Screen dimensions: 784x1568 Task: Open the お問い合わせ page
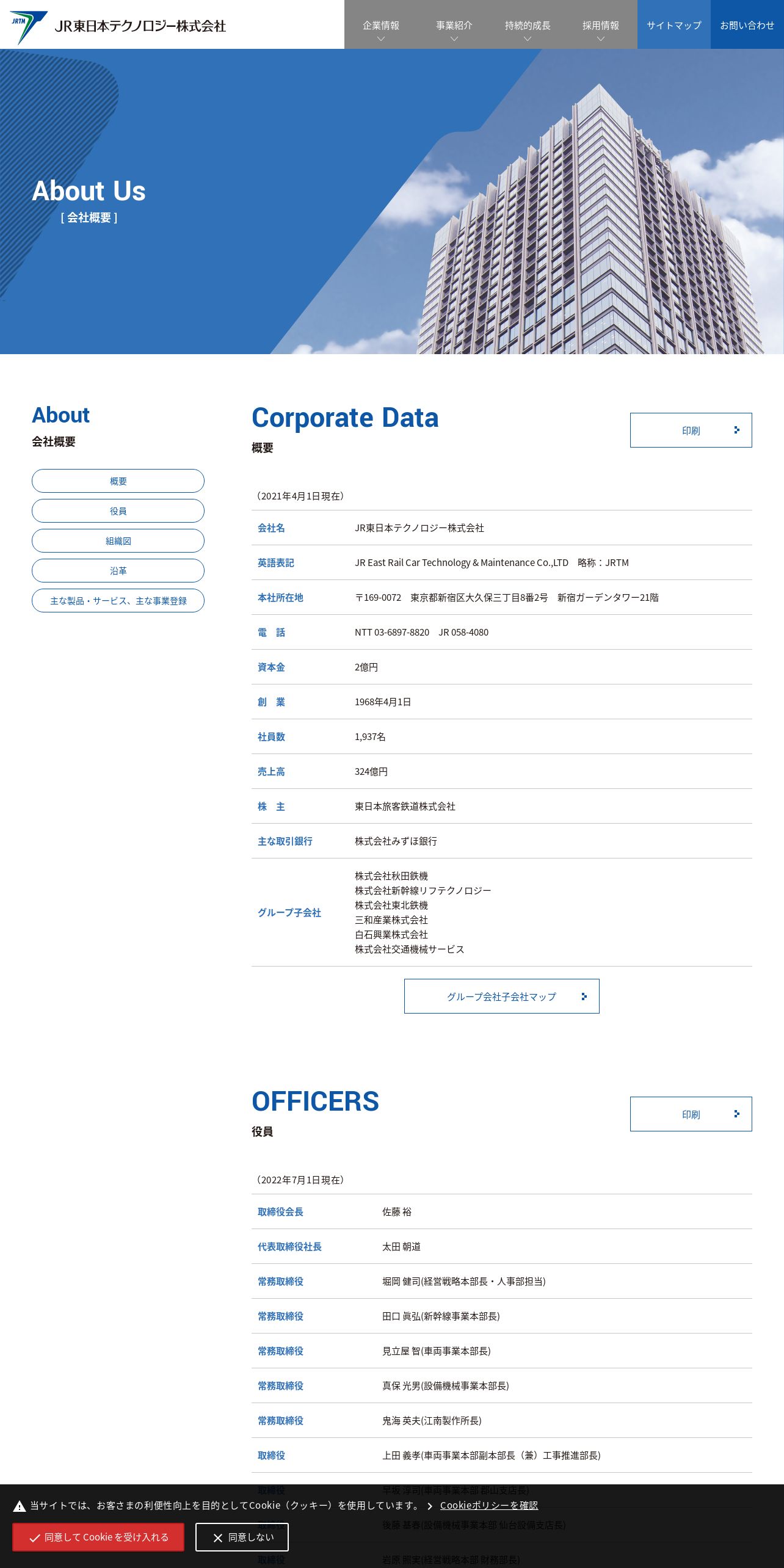click(x=747, y=25)
